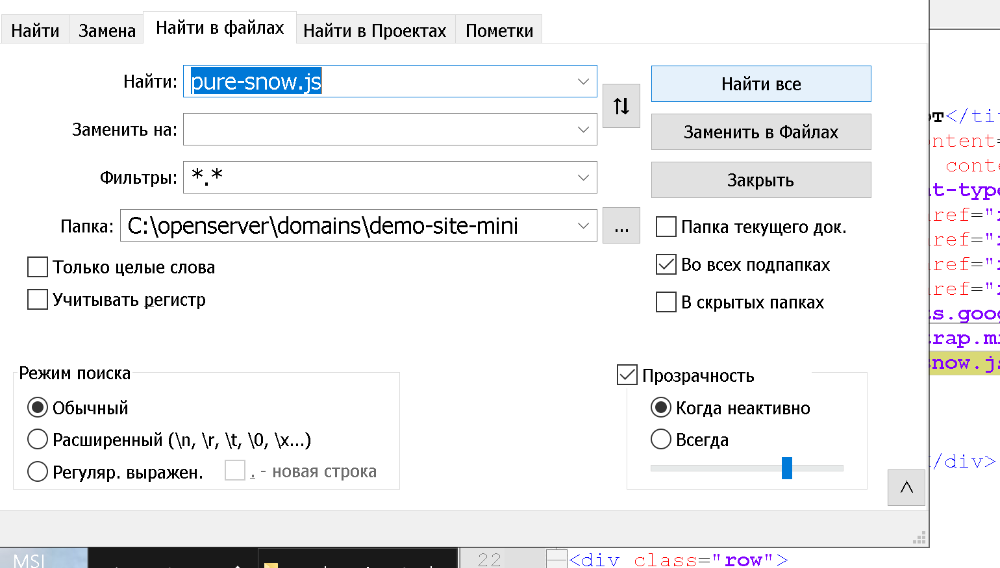Click the swap find and replace arrows button
The height and width of the screenshot is (568, 1000).
click(621, 107)
